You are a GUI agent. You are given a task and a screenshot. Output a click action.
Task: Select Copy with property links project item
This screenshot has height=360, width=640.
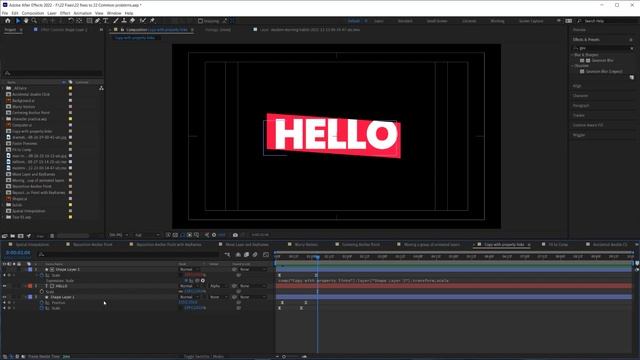32,131
